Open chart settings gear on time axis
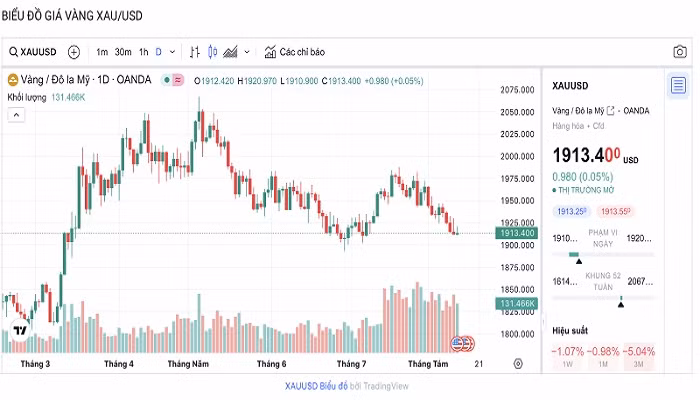This screenshot has width=700, height=400. click(x=517, y=364)
